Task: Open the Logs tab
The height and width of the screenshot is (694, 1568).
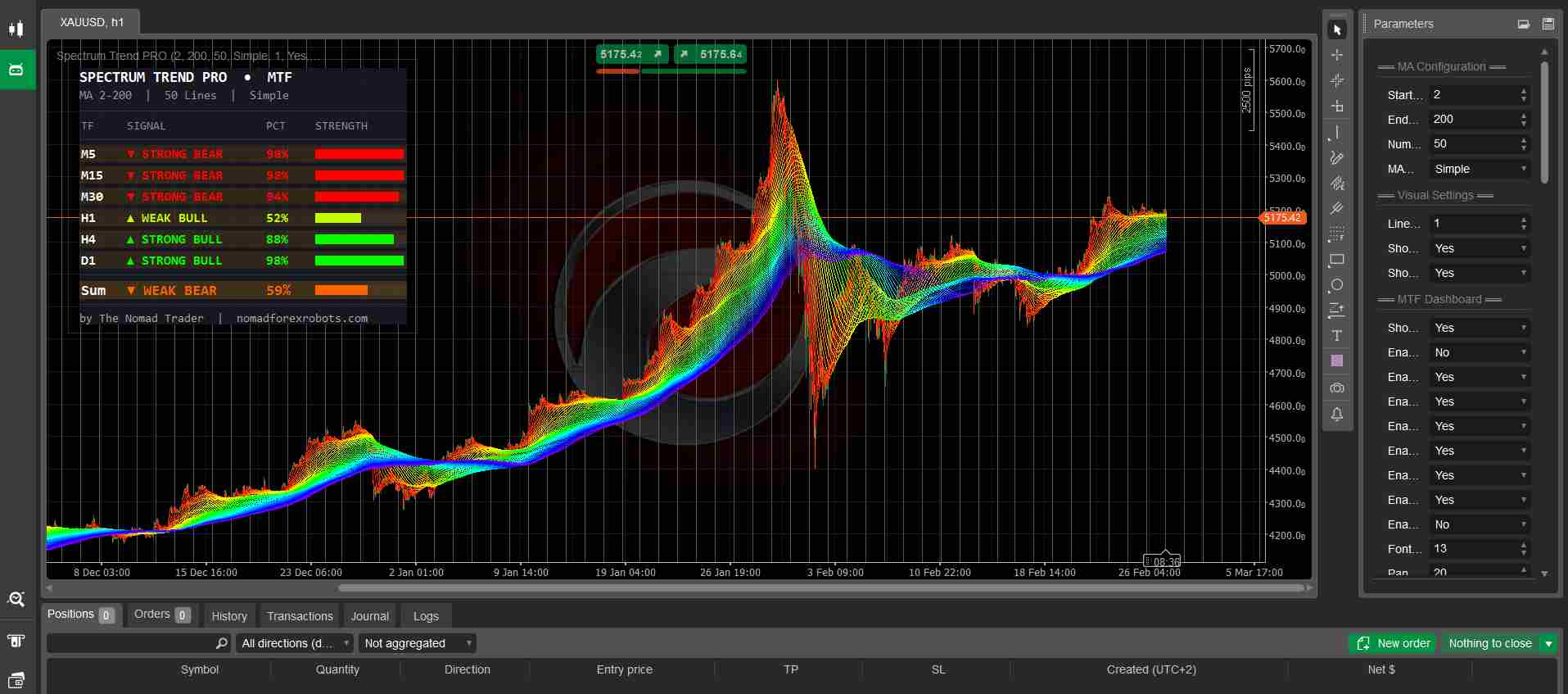Action: tap(426, 616)
